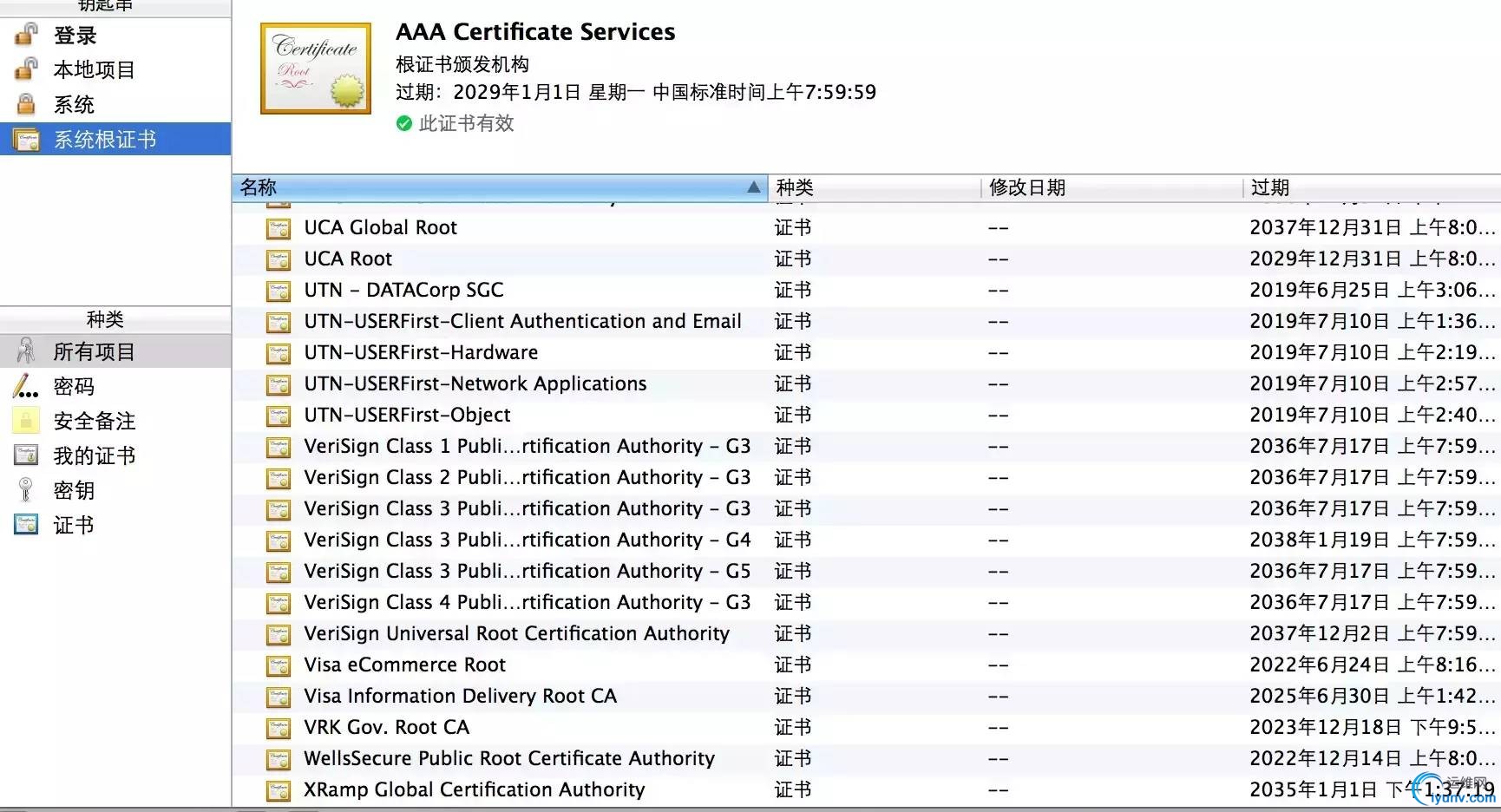This screenshot has height=812, width=1501.
Task: Click the certificate icon beside VRK Gov. Root CA
Action: pos(279,728)
